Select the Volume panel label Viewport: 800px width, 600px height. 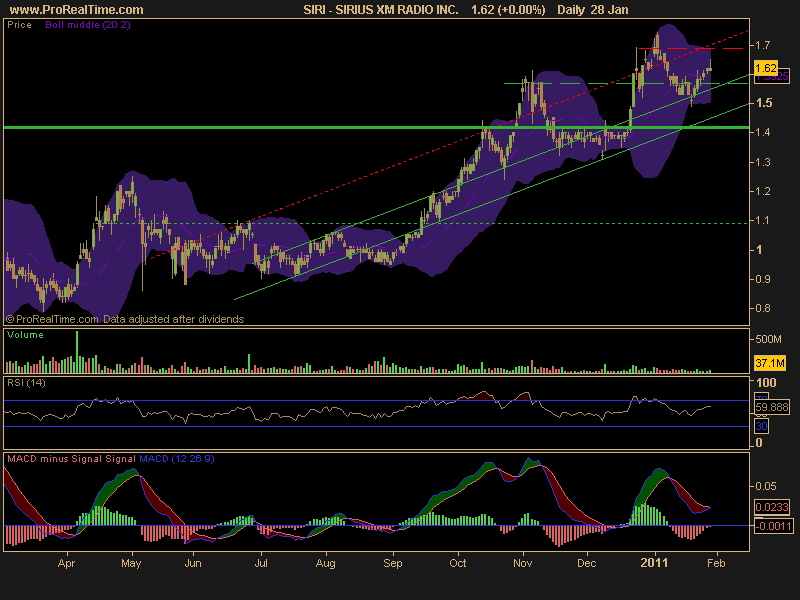(25, 335)
